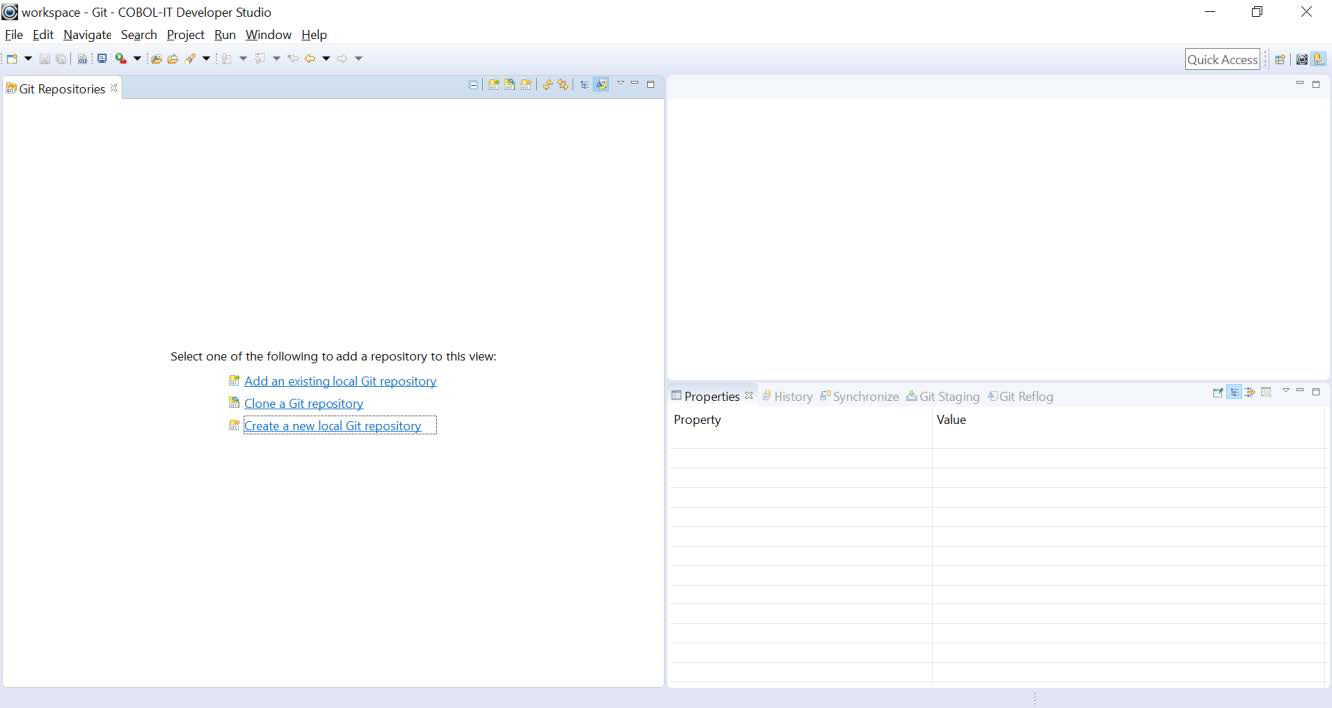Click the Quick Access search field
Viewport: 1332px width, 708px height.
pyautogui.click(x=1222, y=59)
